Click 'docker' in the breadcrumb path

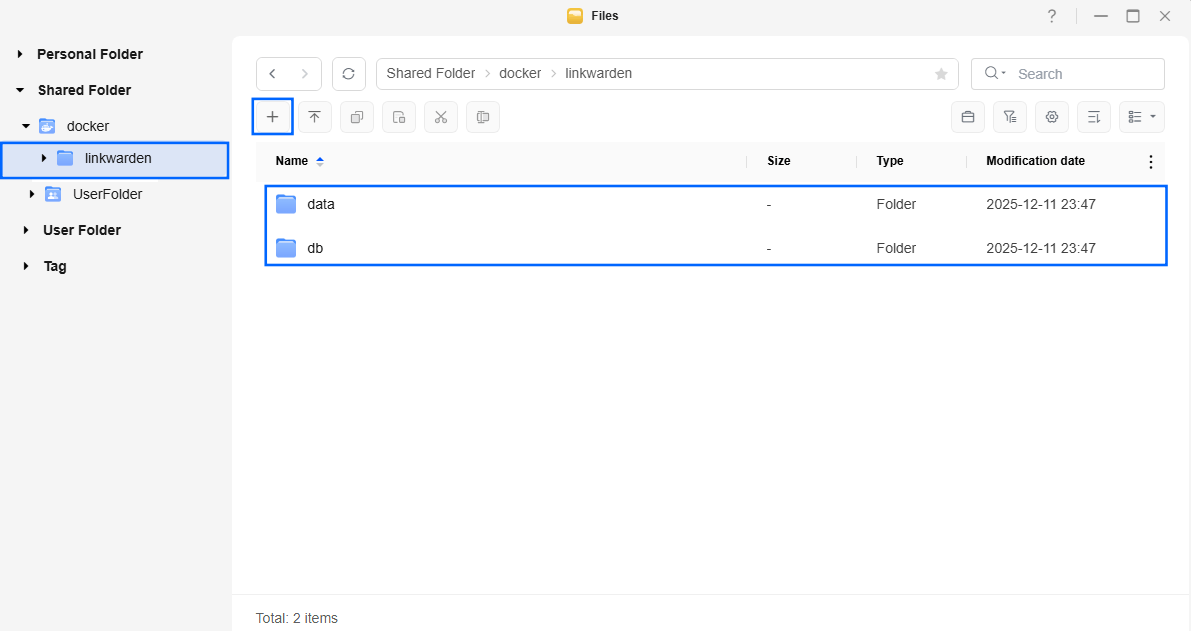coord(520,74)
